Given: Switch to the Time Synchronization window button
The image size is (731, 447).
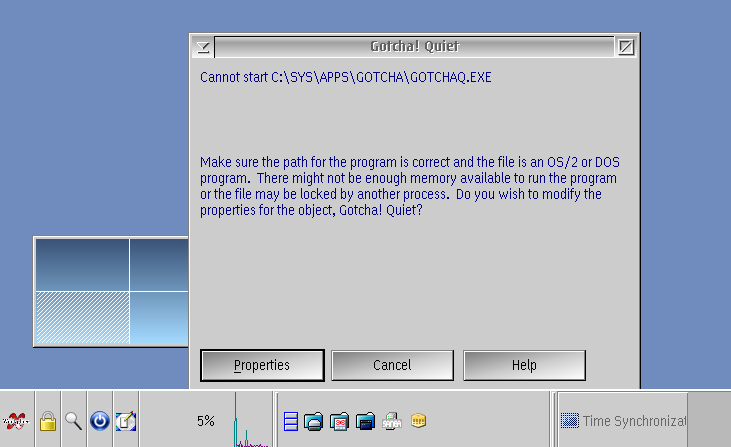Looking at the screenshot, I should (623, 421).
